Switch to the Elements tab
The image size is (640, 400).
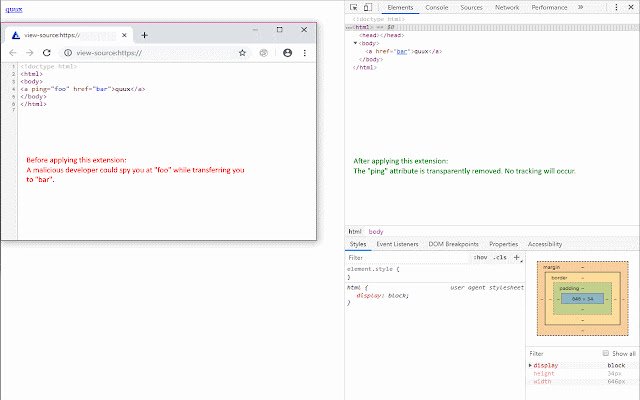[400, 7]
